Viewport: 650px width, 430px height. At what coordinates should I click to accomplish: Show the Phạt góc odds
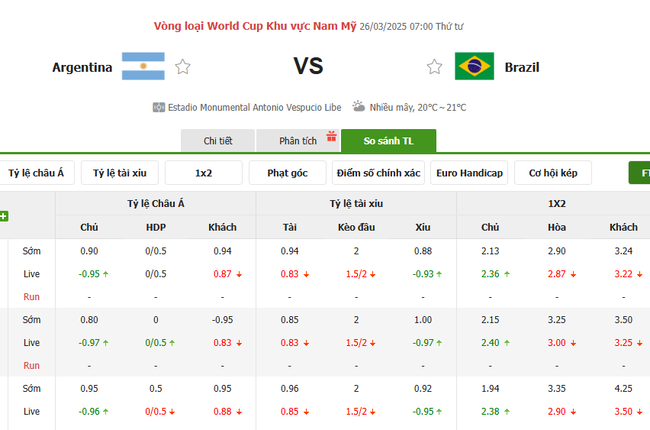point(287,173)
